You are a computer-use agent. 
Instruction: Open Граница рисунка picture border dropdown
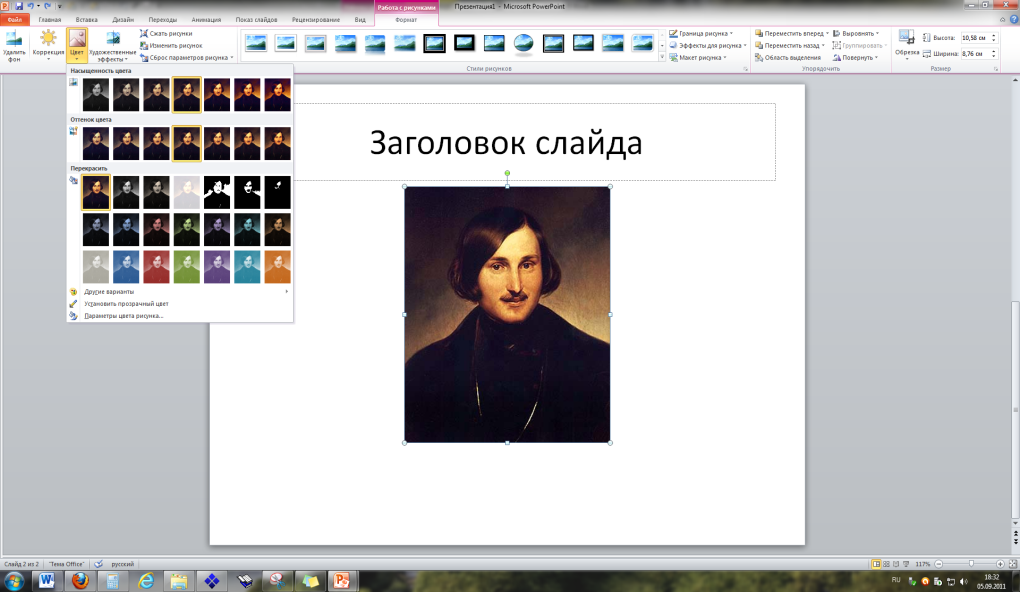(701, 33)
